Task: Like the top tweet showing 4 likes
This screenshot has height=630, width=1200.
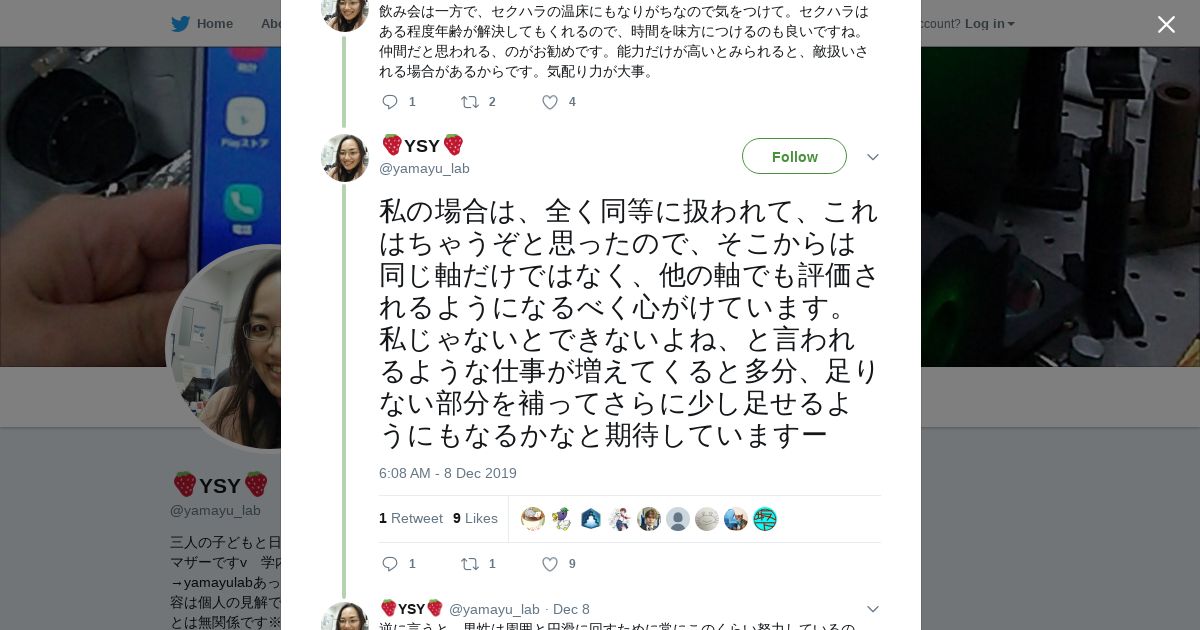Action: pos(549,102)
